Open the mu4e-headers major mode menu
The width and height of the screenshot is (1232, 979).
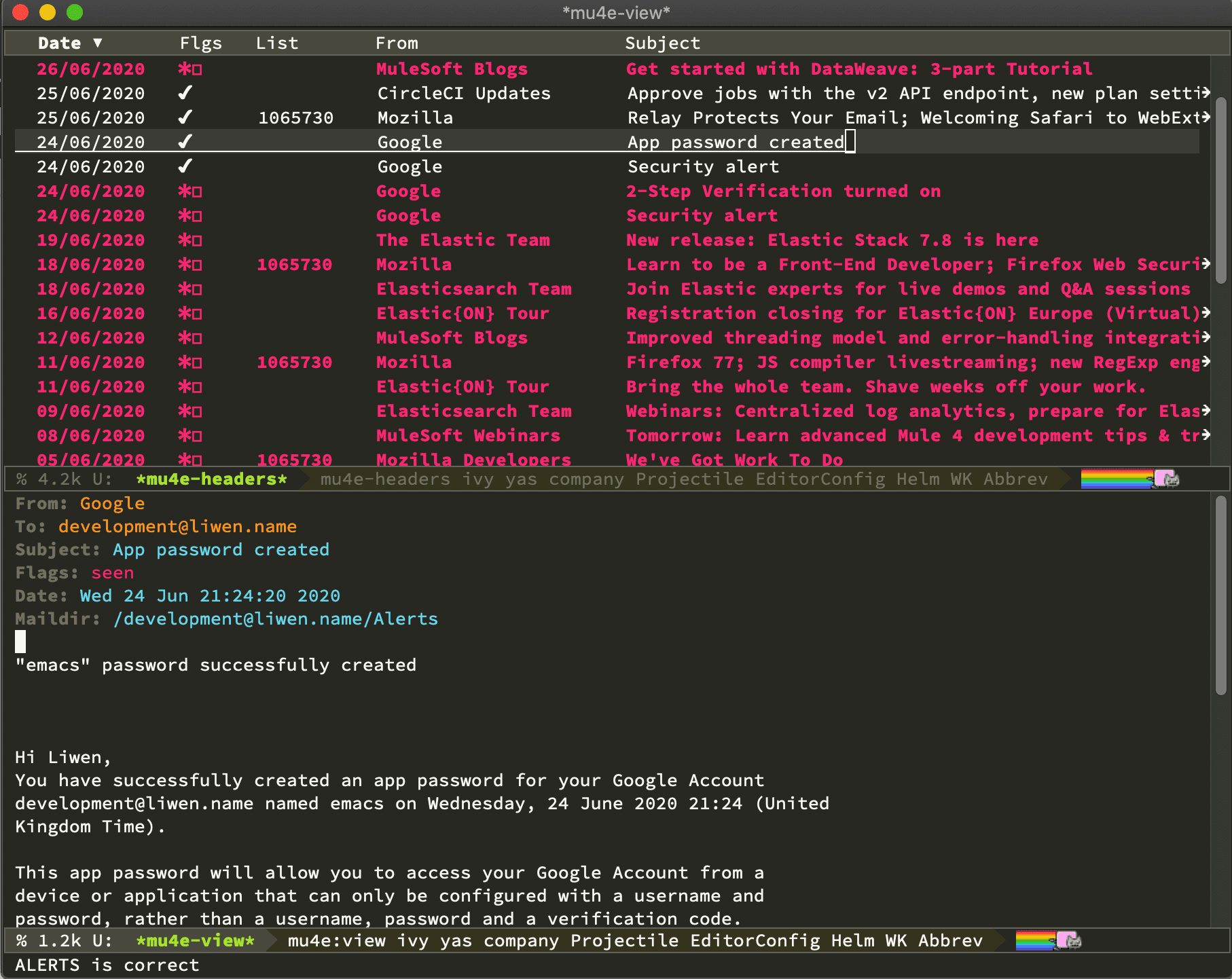[384, 479]
